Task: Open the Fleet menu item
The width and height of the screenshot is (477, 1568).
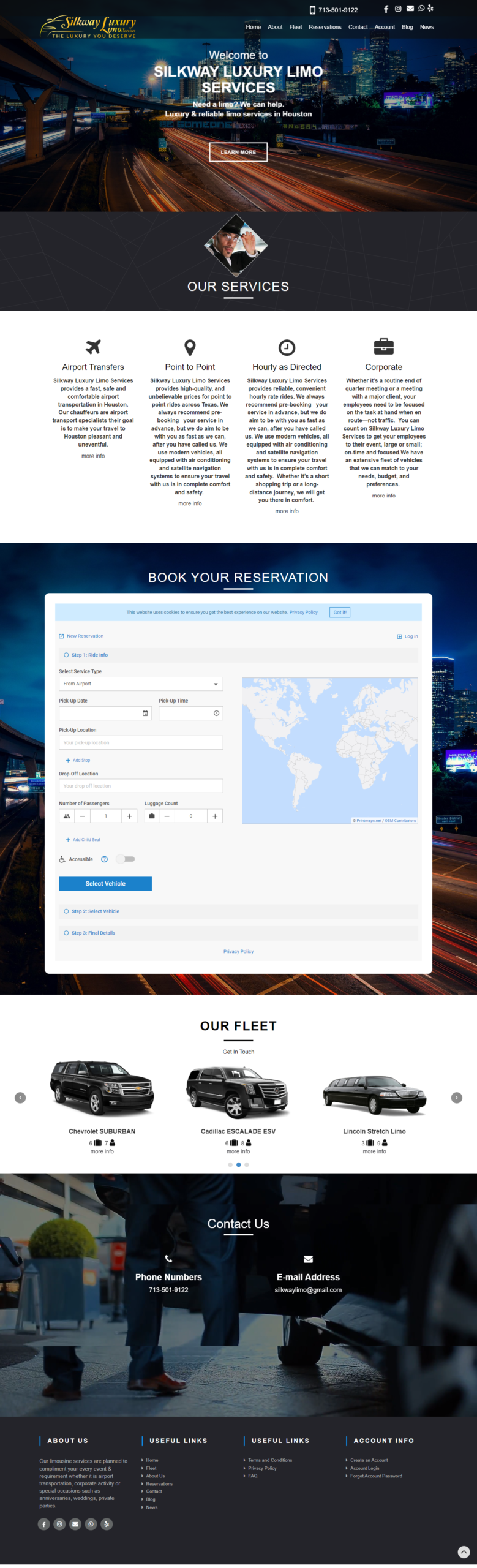Action: [295, 27]
